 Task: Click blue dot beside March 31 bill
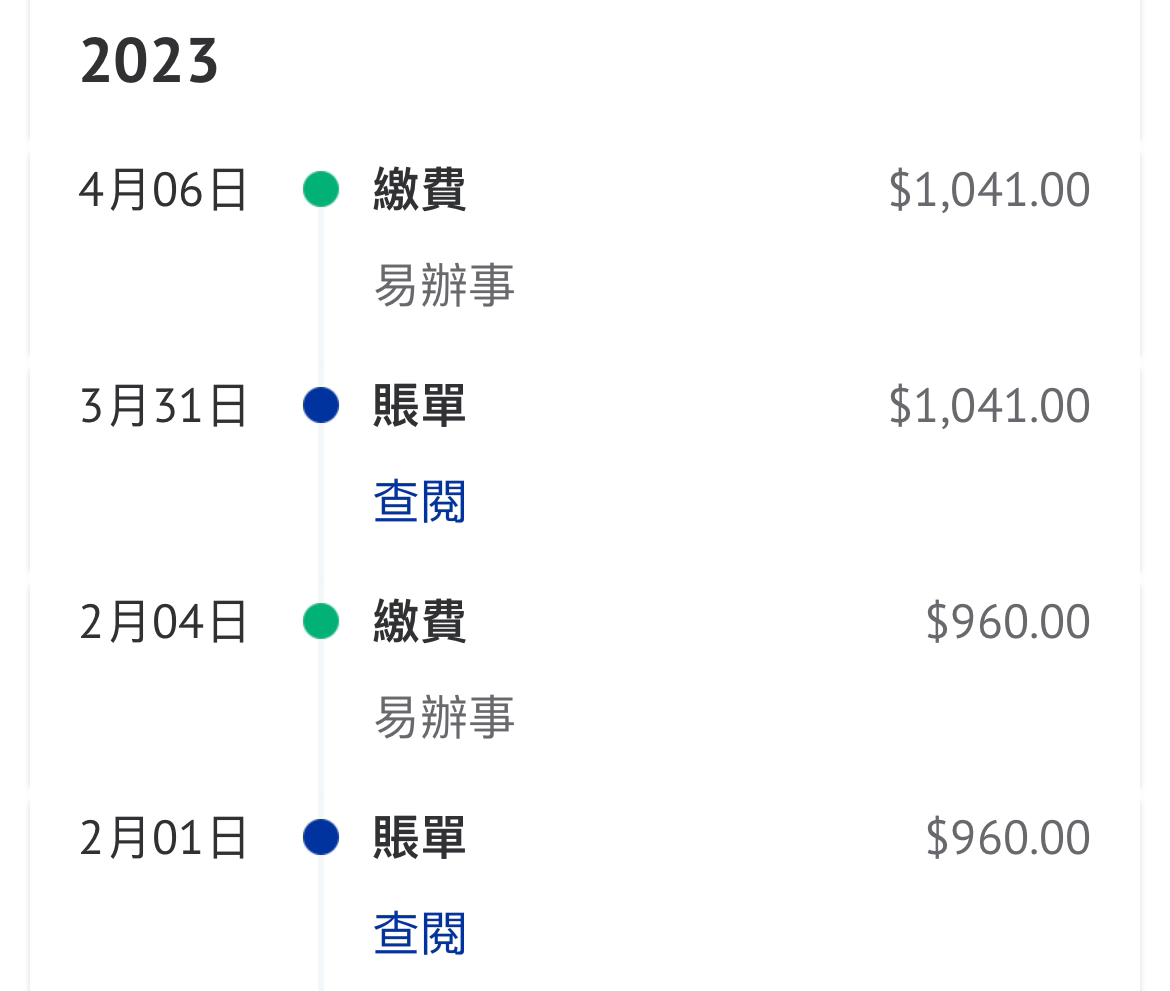tap(321, 404)
